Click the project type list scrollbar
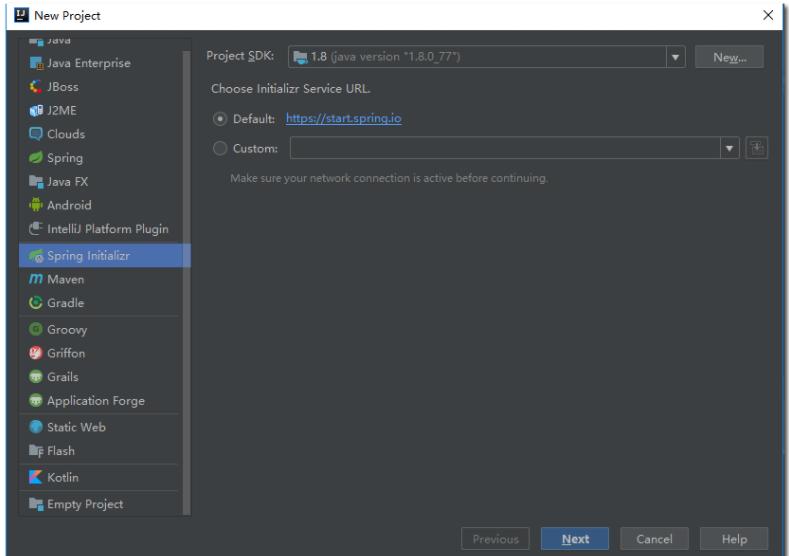The height and width of the screenshot is (556, 789). pyautogui.click(x=186, y=282)
